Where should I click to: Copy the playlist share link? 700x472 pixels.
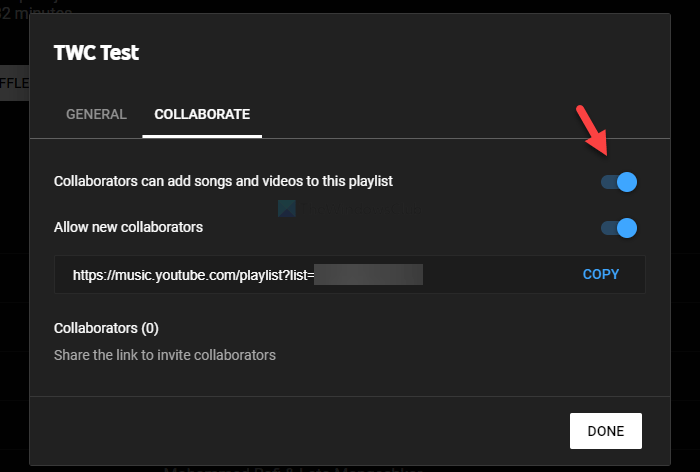coord(601,274)
